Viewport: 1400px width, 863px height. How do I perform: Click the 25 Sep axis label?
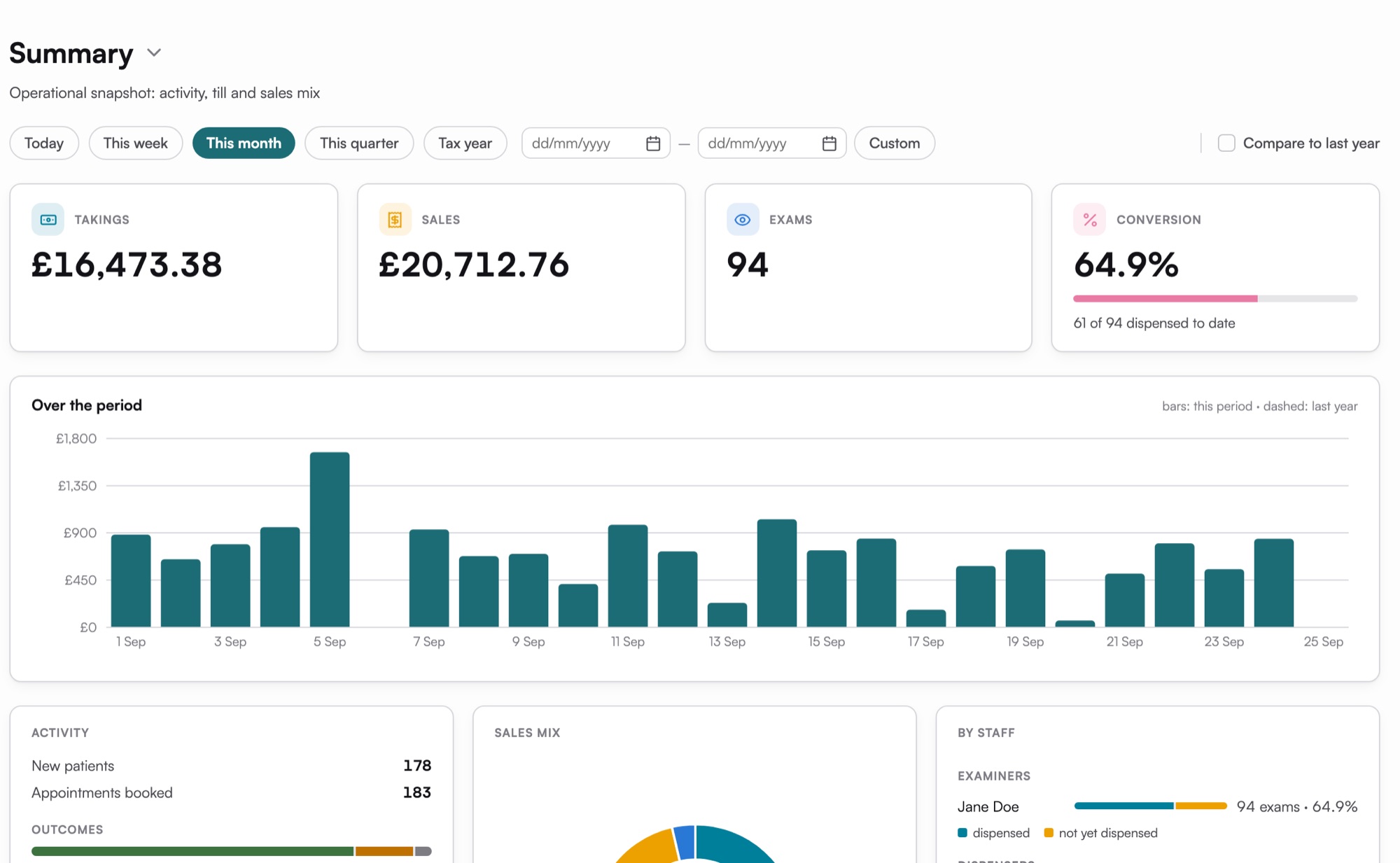pos(1323,642)
